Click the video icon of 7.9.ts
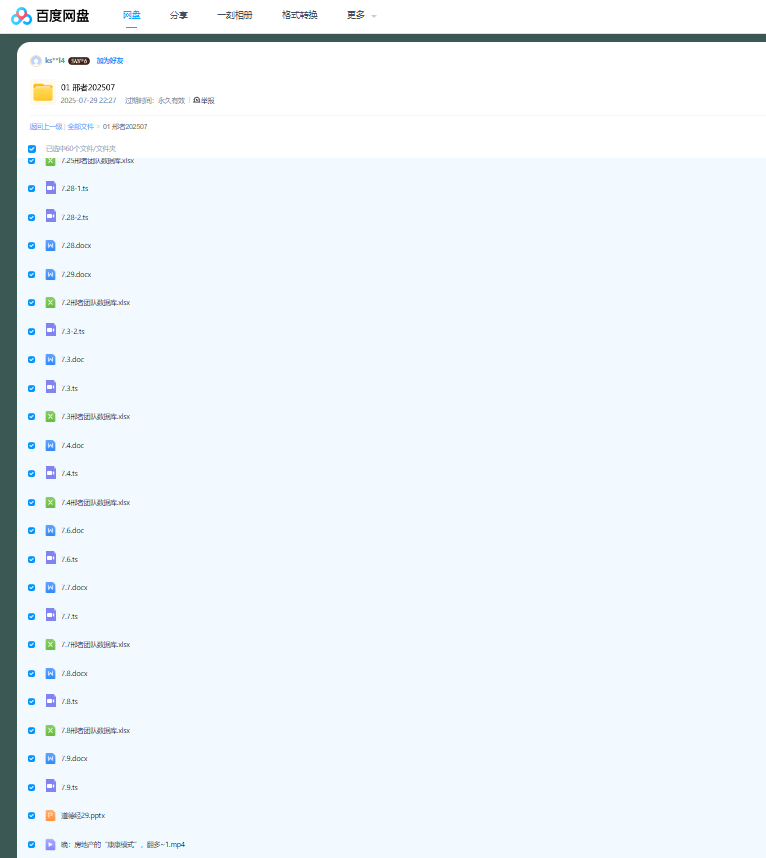Viewport: 766px width, 858px height. tap(51, 787)
